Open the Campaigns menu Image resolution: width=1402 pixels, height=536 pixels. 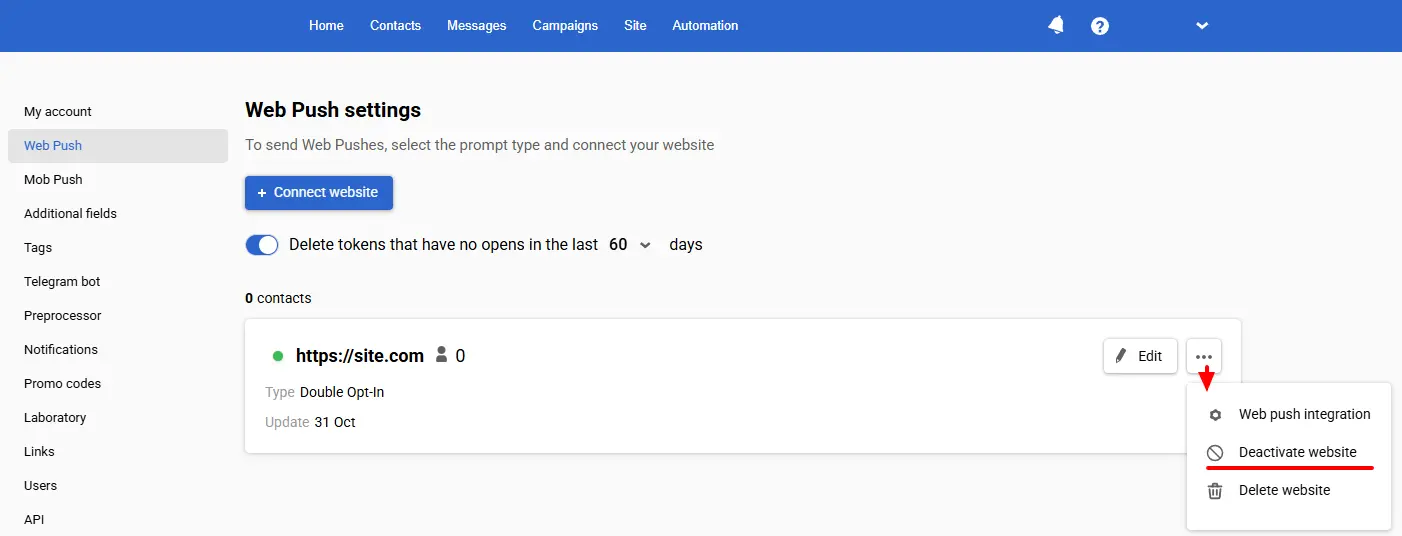565,26
